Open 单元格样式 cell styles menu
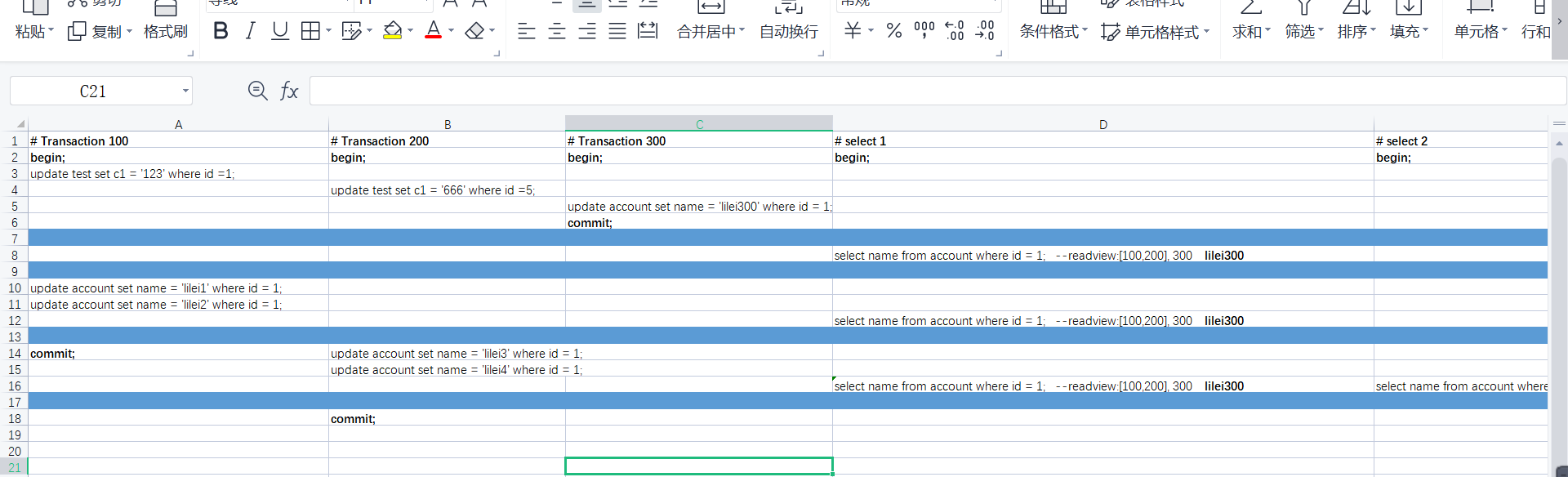The height and width of the screenshot is (477, 1568). coord(1155,32)
